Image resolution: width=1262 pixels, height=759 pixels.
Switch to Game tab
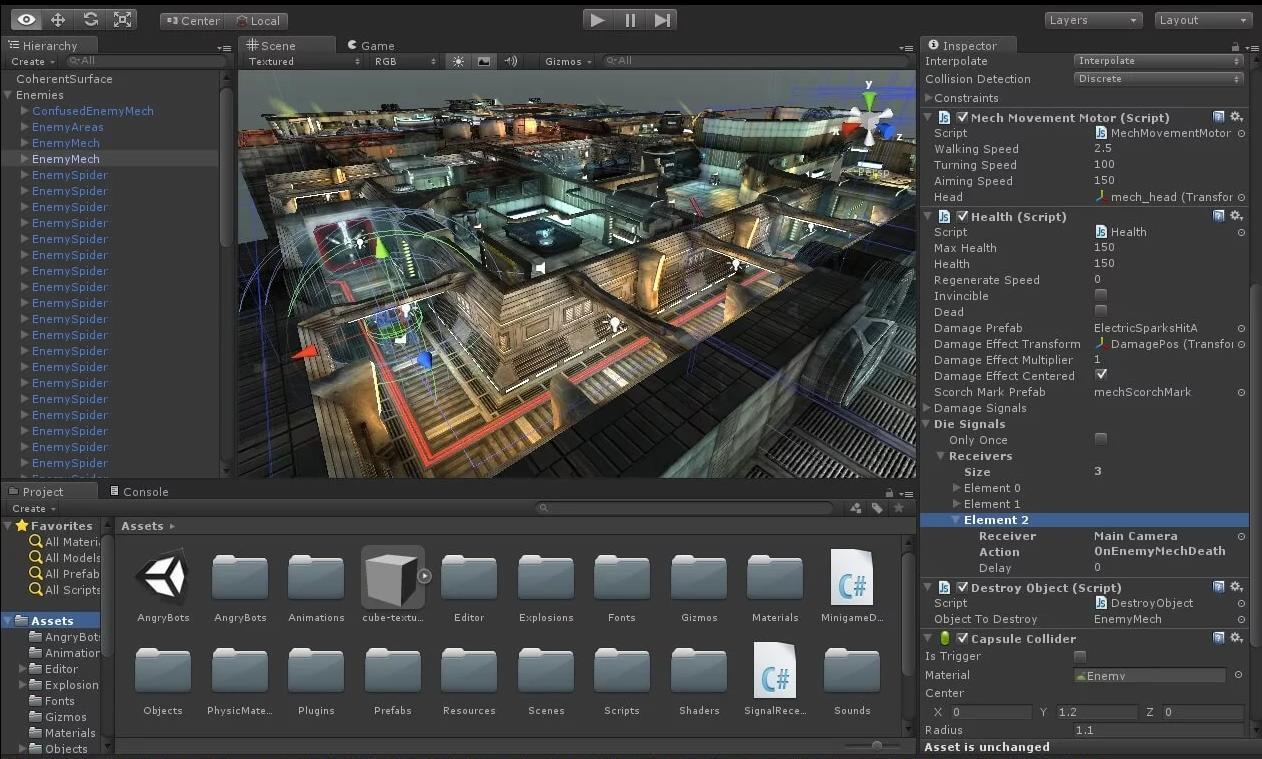click(370, 45)
